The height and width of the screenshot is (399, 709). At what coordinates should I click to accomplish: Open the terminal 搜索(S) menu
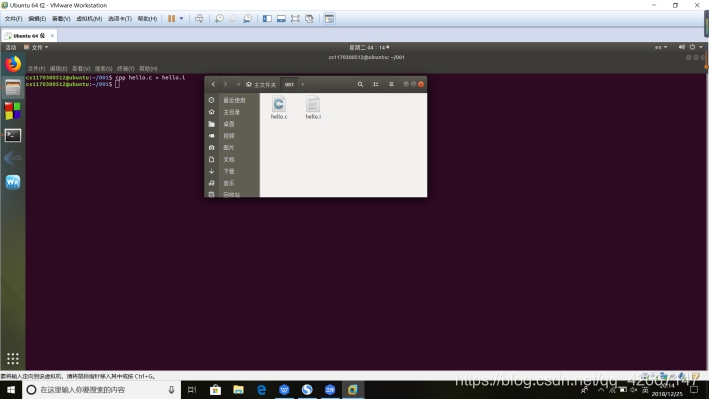click(x=103, y=68)
